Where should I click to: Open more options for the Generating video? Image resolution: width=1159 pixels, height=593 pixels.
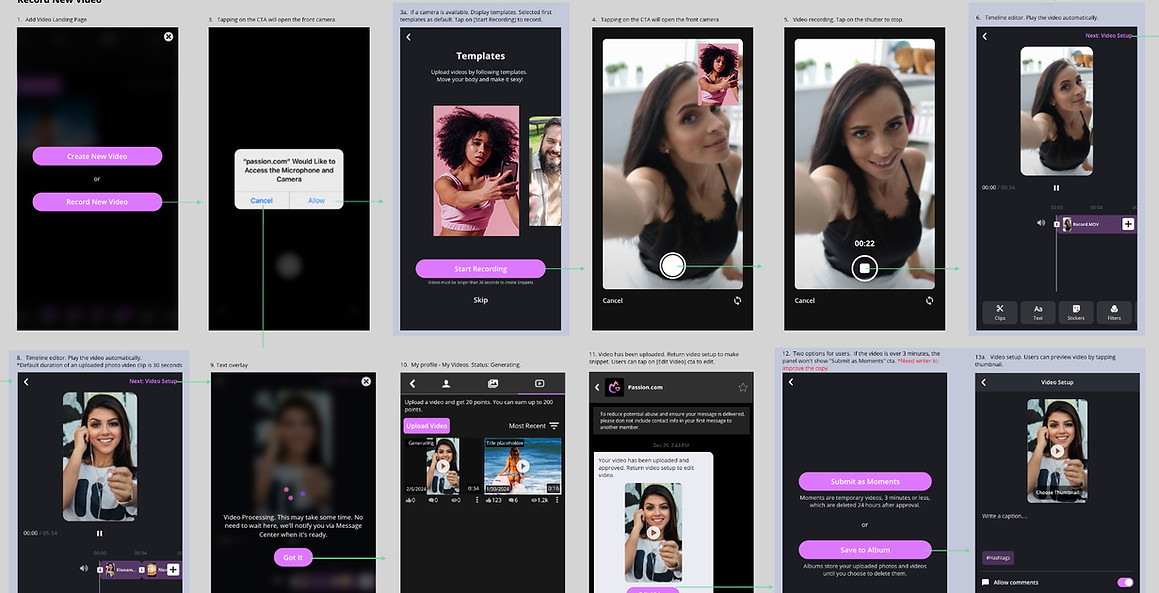477,500
